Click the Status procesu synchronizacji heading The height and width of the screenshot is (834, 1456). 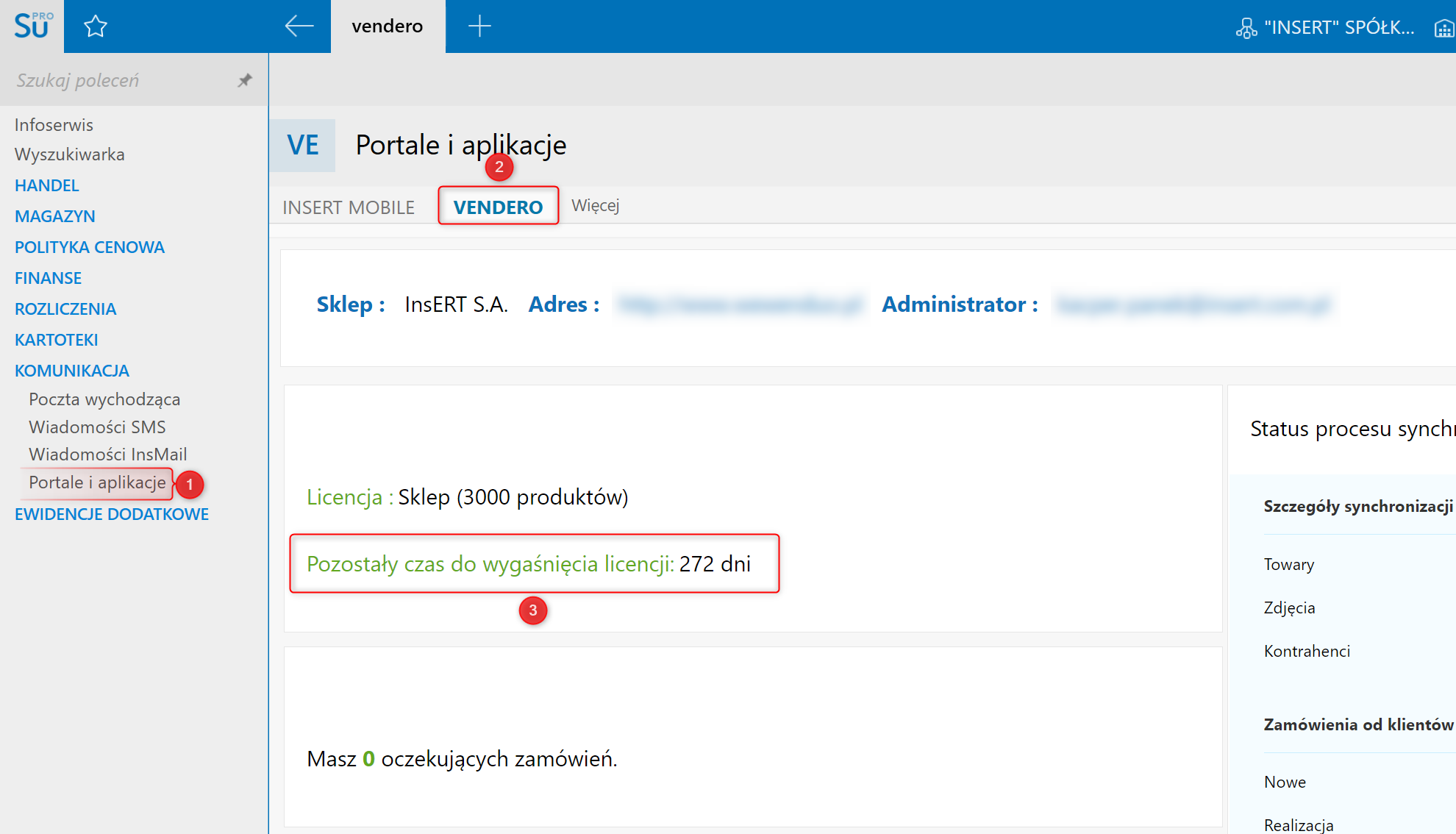(x=1352, y=429)
